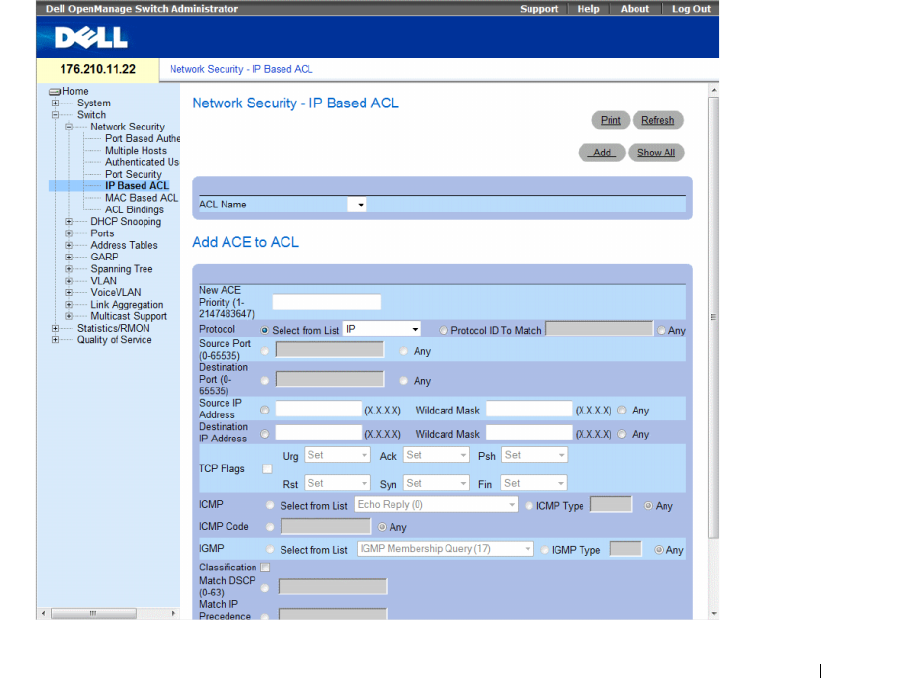Click Source IP Address input field
900x678 pixels.
[x=319, y=409]
